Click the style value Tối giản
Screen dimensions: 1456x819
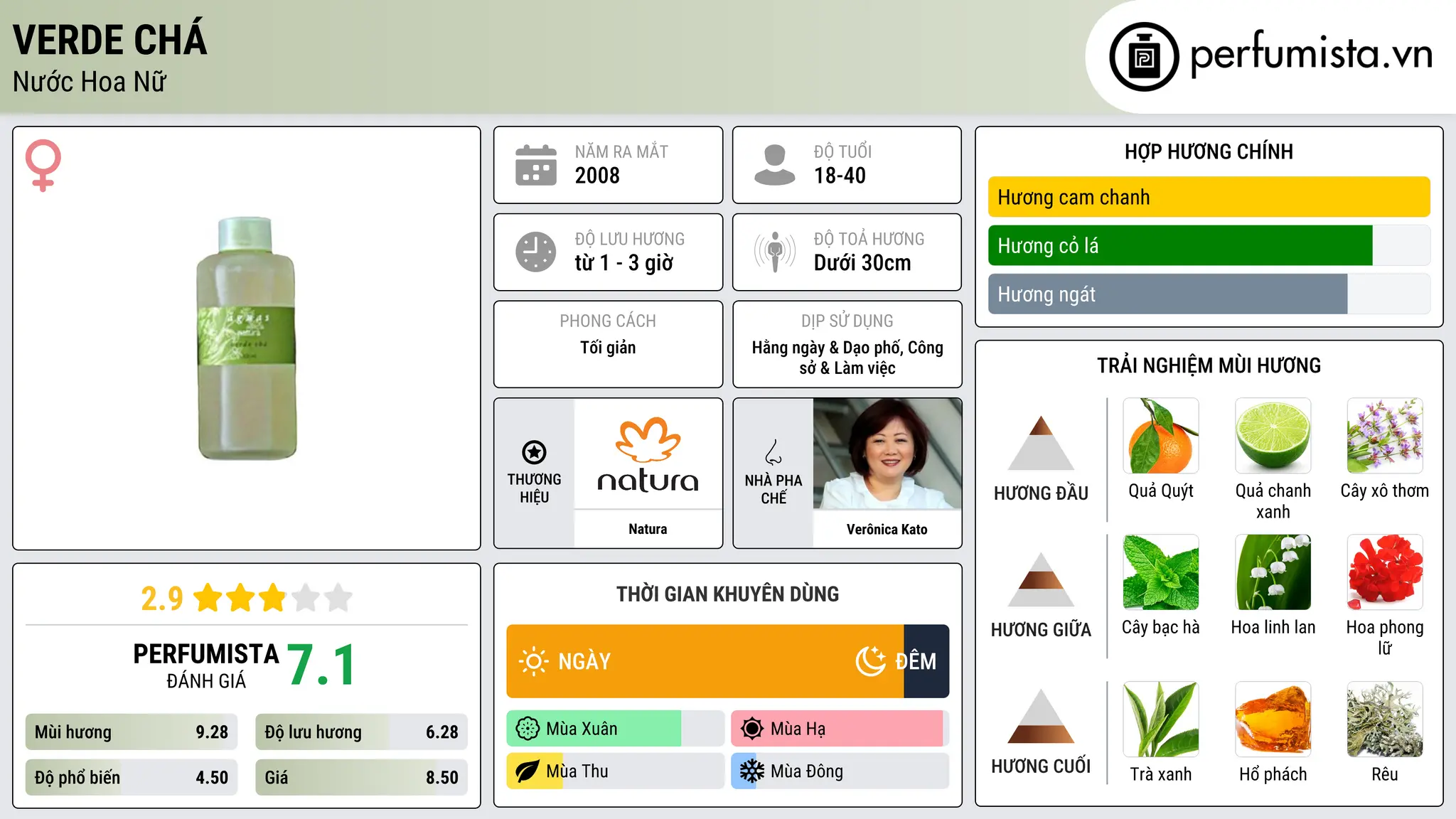pyautogui.click(x=608, y=348)
